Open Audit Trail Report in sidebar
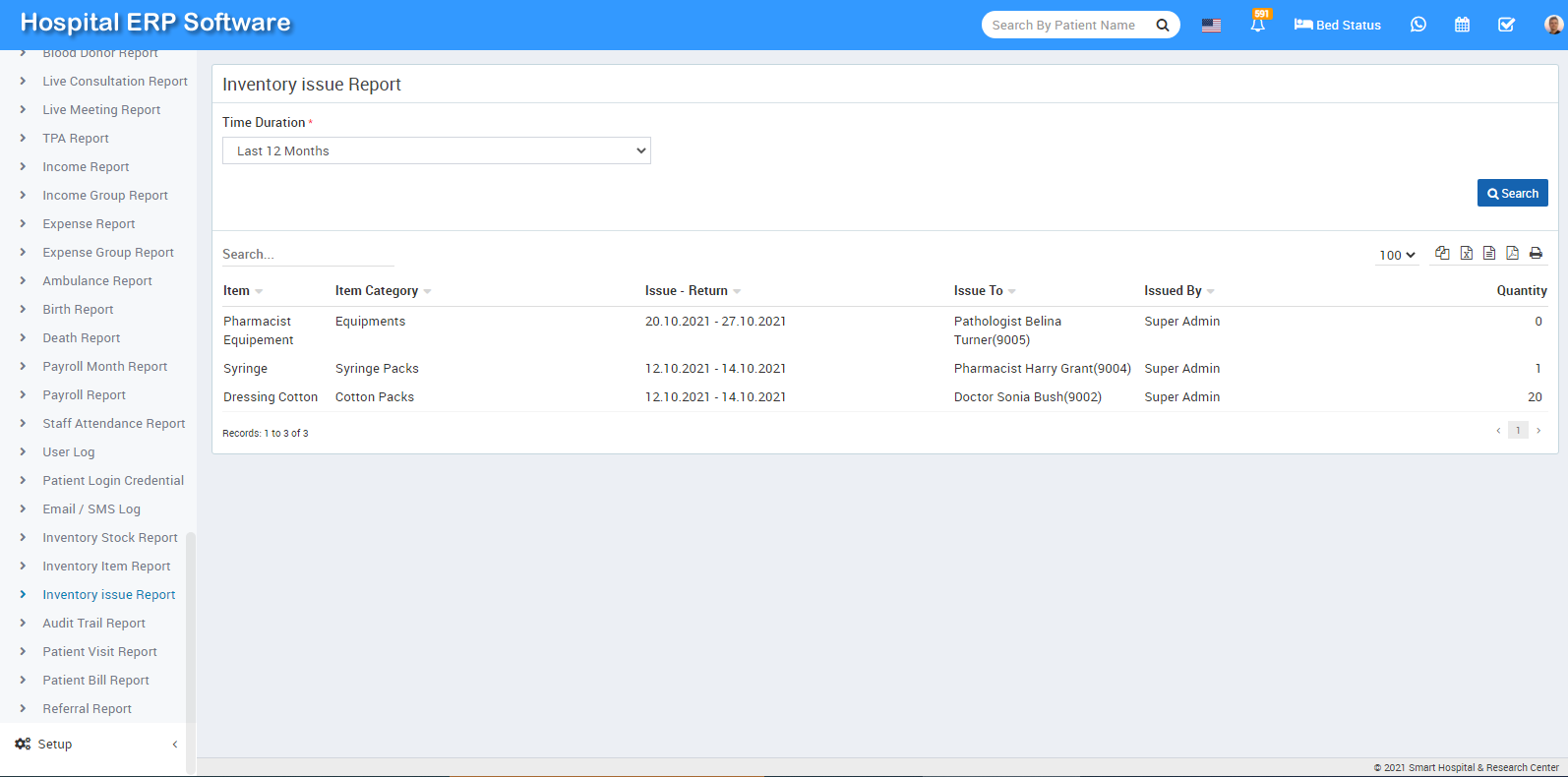This screenshot has width=1568, height=777. coord(93,624)
